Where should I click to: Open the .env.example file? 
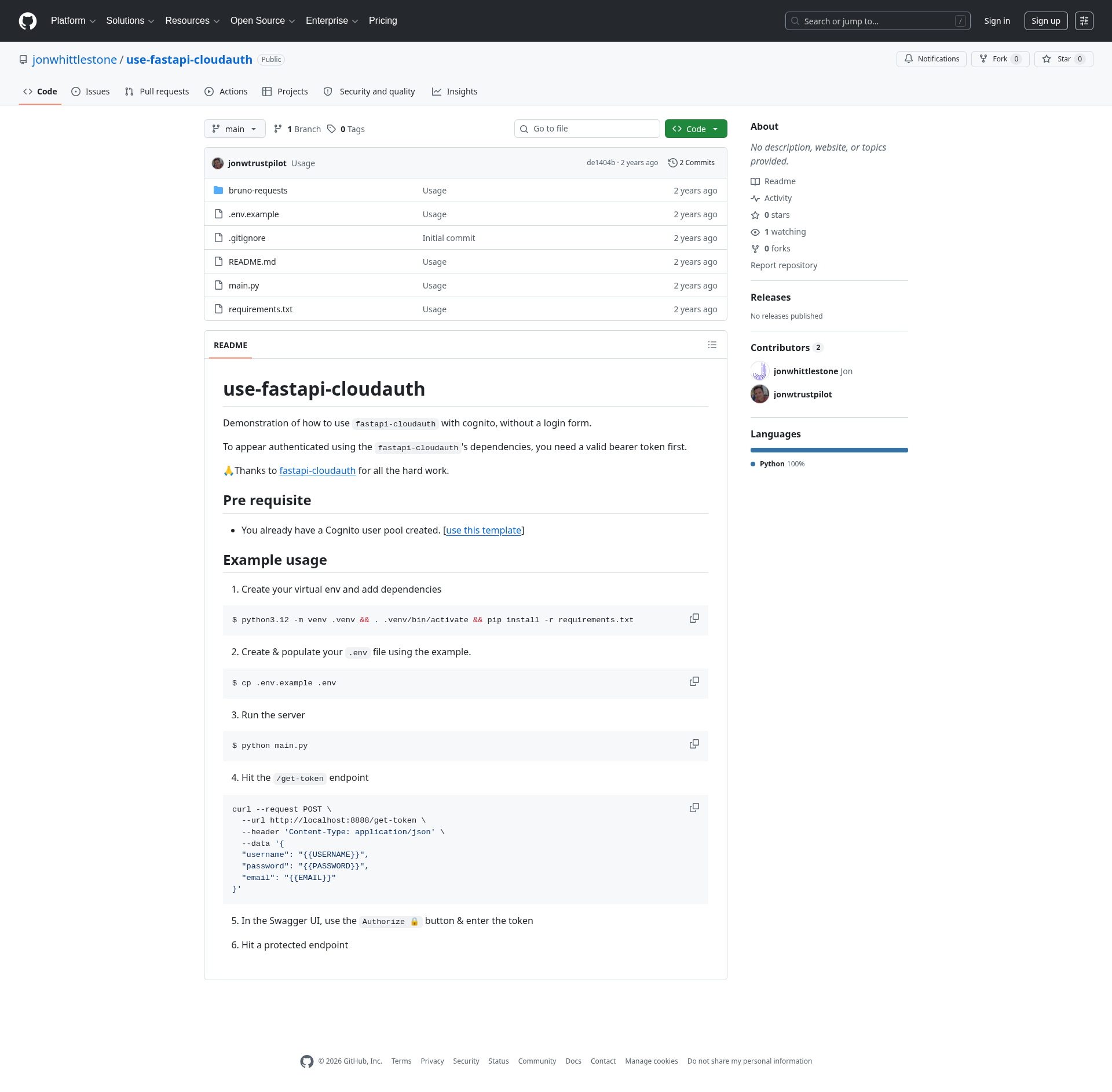(x=254, y=214)
